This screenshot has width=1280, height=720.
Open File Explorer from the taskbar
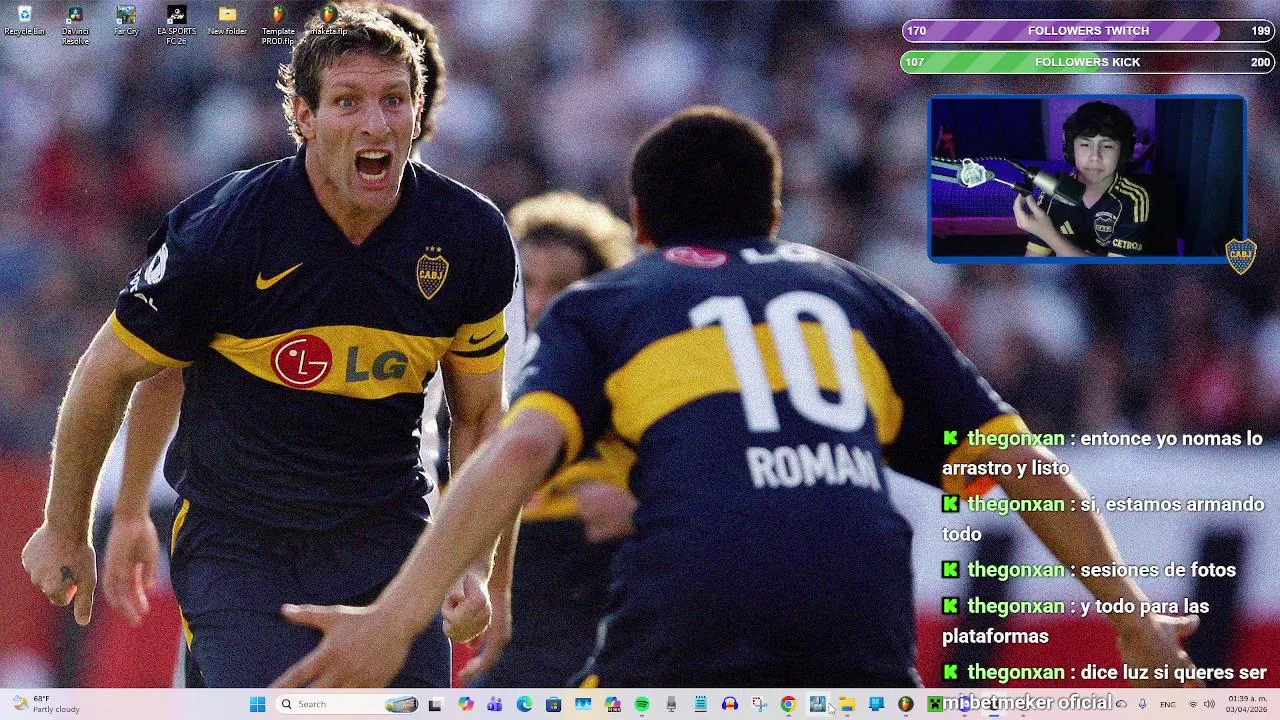(847, 704)
